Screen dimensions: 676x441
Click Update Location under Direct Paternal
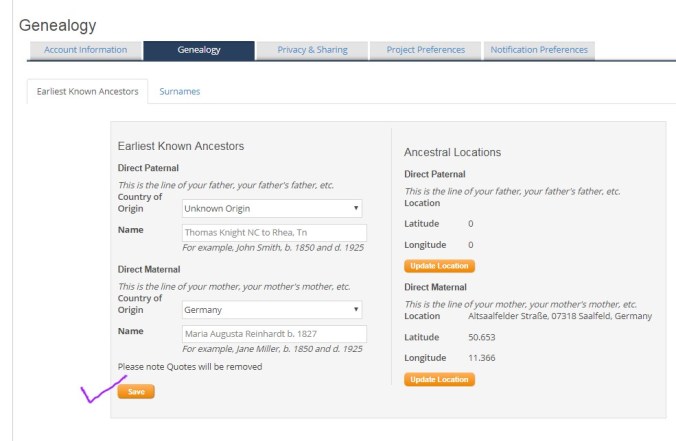coord(439,266)
